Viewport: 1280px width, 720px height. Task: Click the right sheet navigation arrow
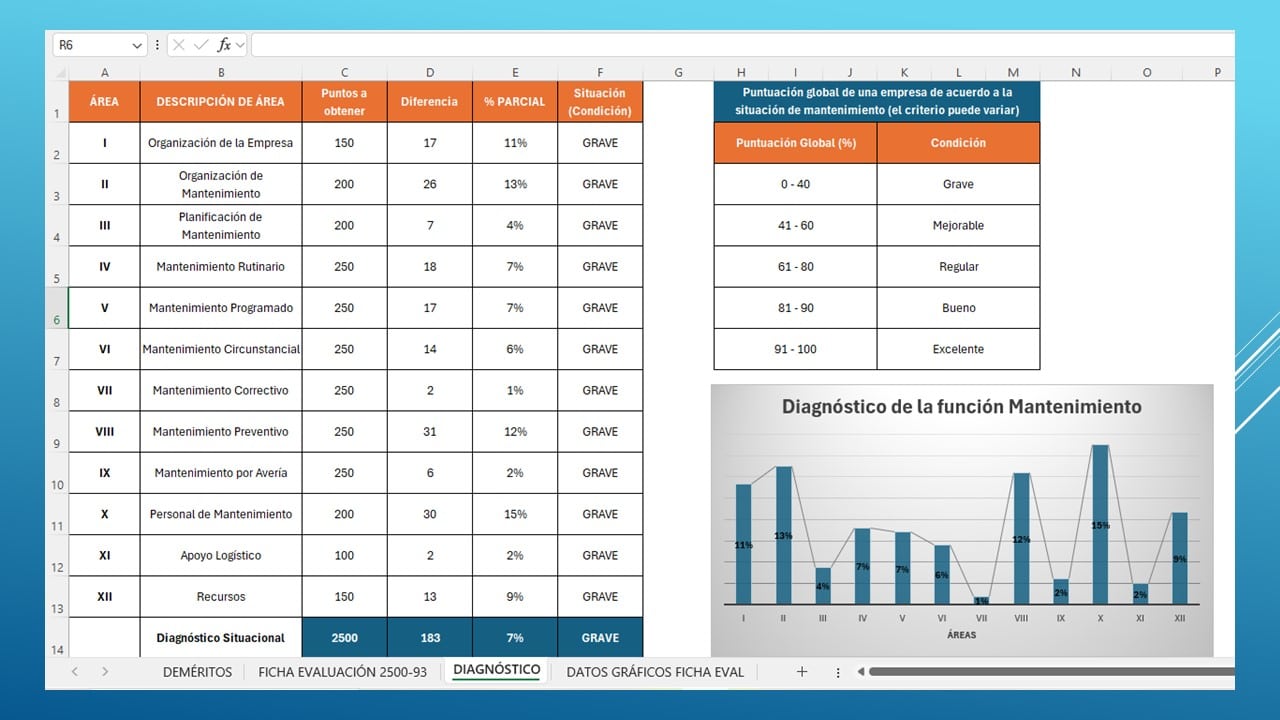(x=105, y=672)
